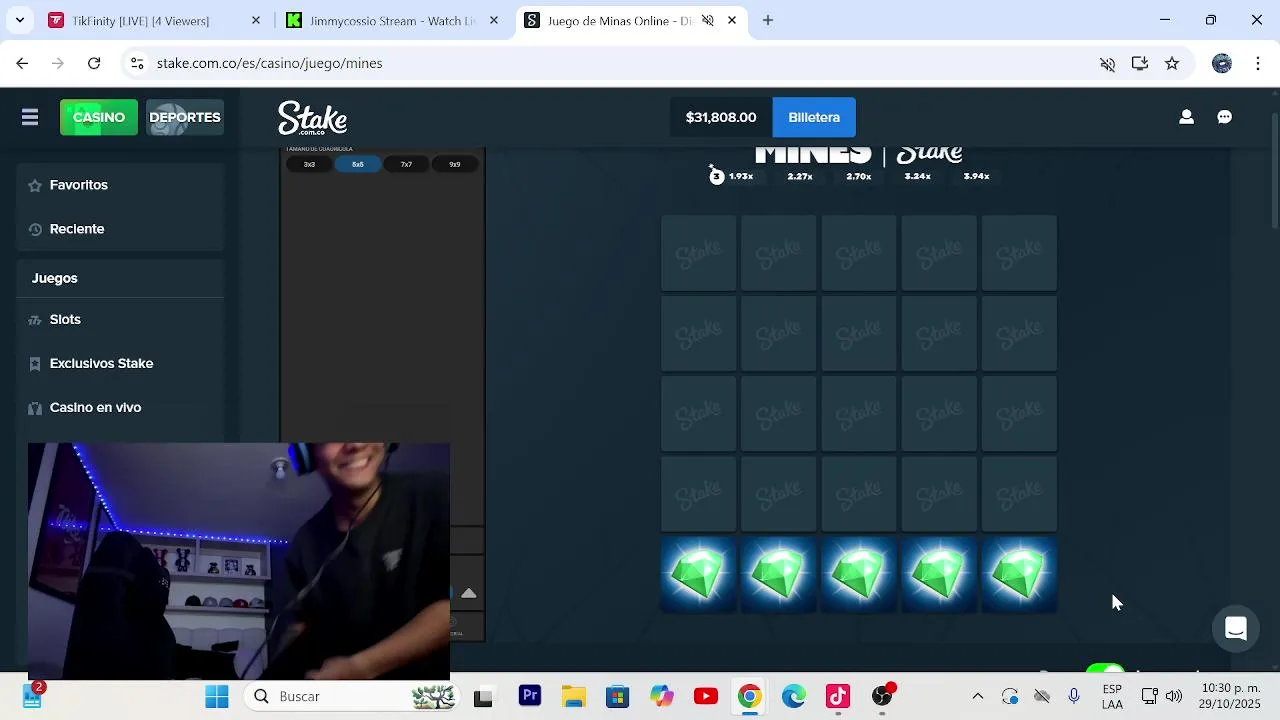The image size is (1280, 720).
Task: Select the 5x5 grid size option
Action: coord(358,164)
